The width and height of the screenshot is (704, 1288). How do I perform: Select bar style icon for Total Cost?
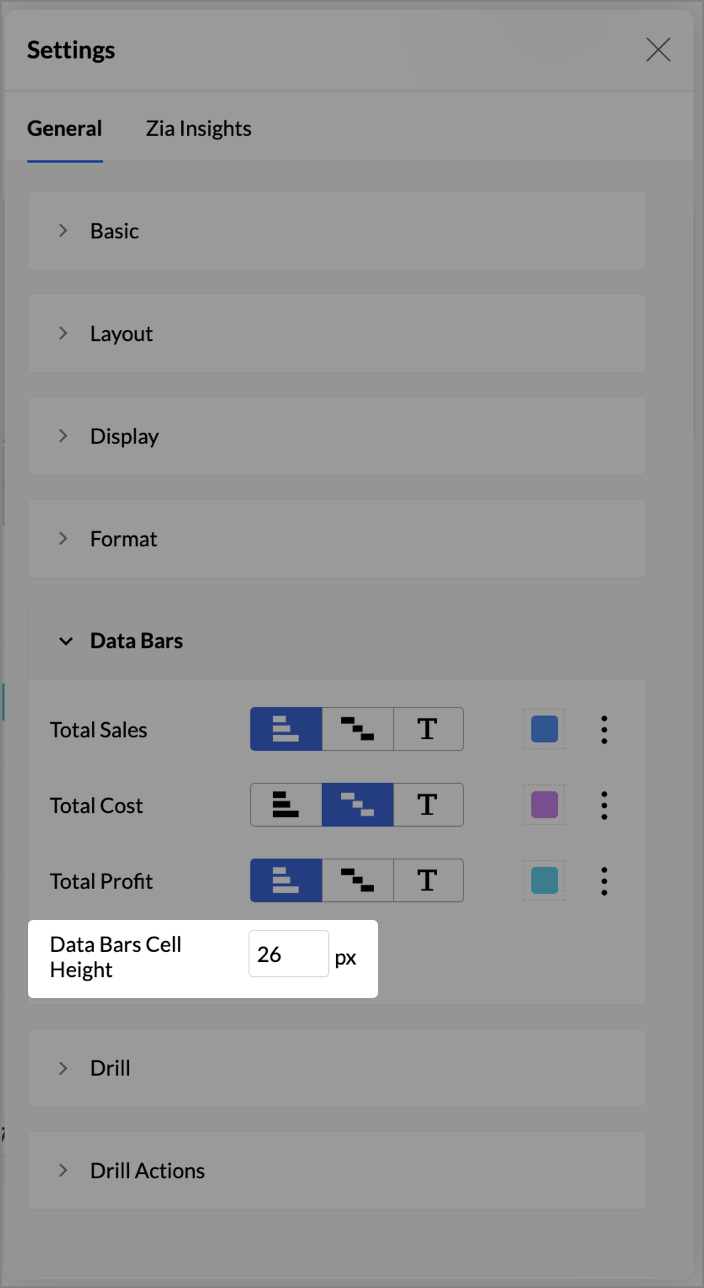286,805
